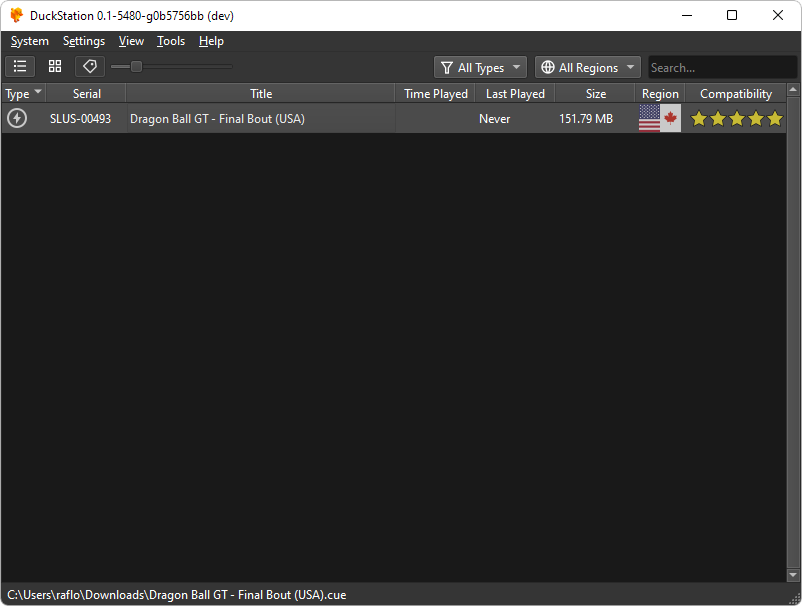Screen dimensions: 802x606
Task: Maximize the DuckStation window
Action: pyautogui.click(x=732, y=15)
